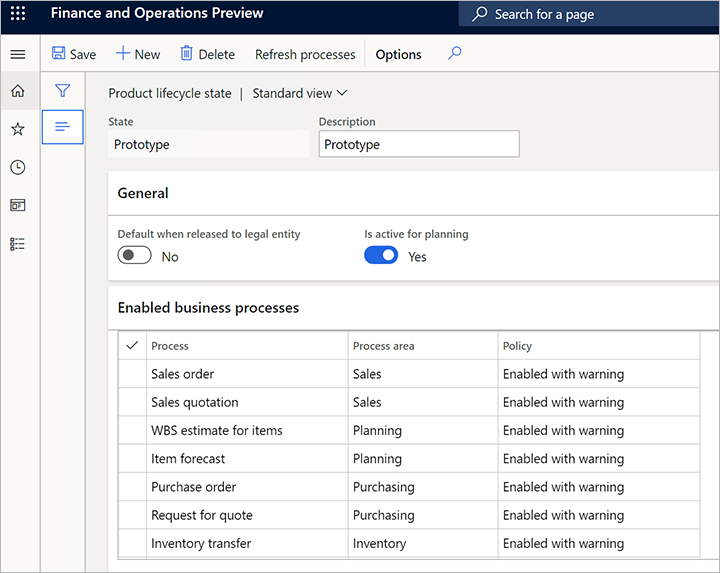Click Refresh processes in action pane
This screenshot has width=720, height=573.
pos(305,54)
